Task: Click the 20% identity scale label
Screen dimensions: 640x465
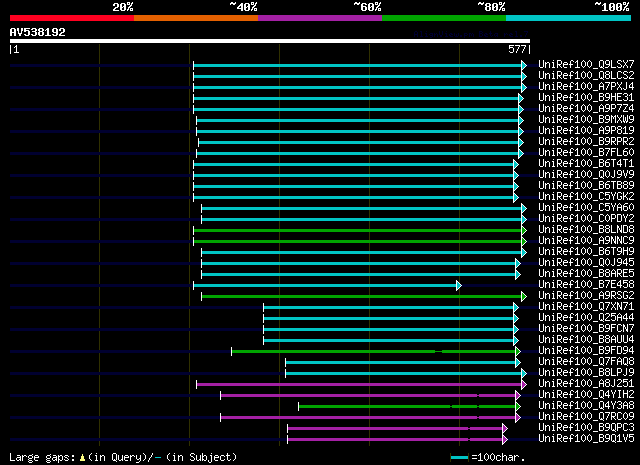Action: coord(123,7)
